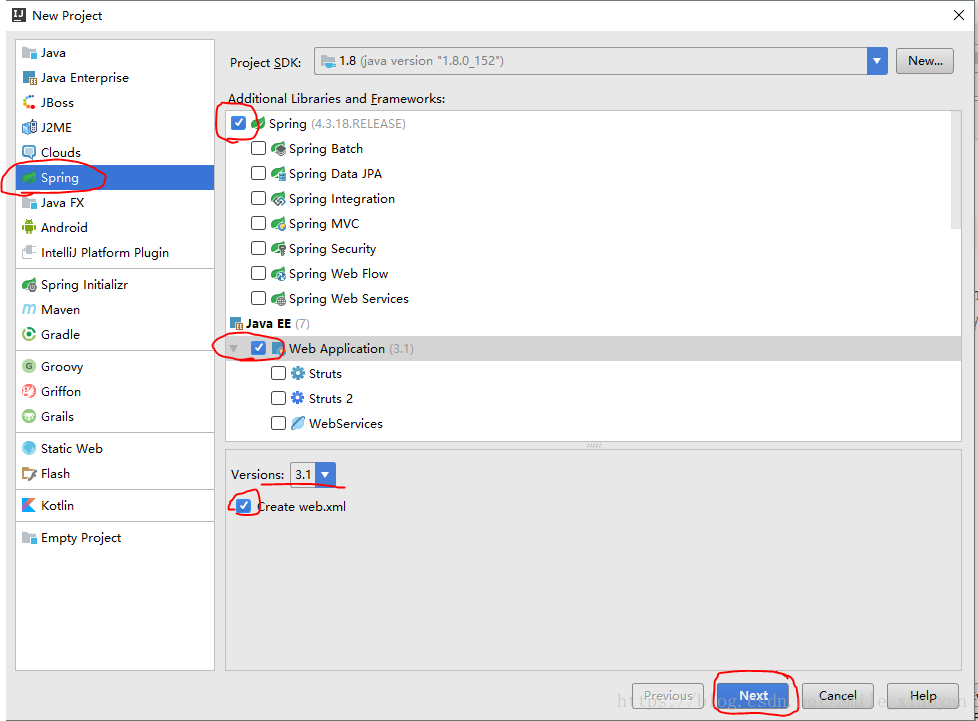Click the Gradle icon
This screenshot has height=721, width=978.
29,335
